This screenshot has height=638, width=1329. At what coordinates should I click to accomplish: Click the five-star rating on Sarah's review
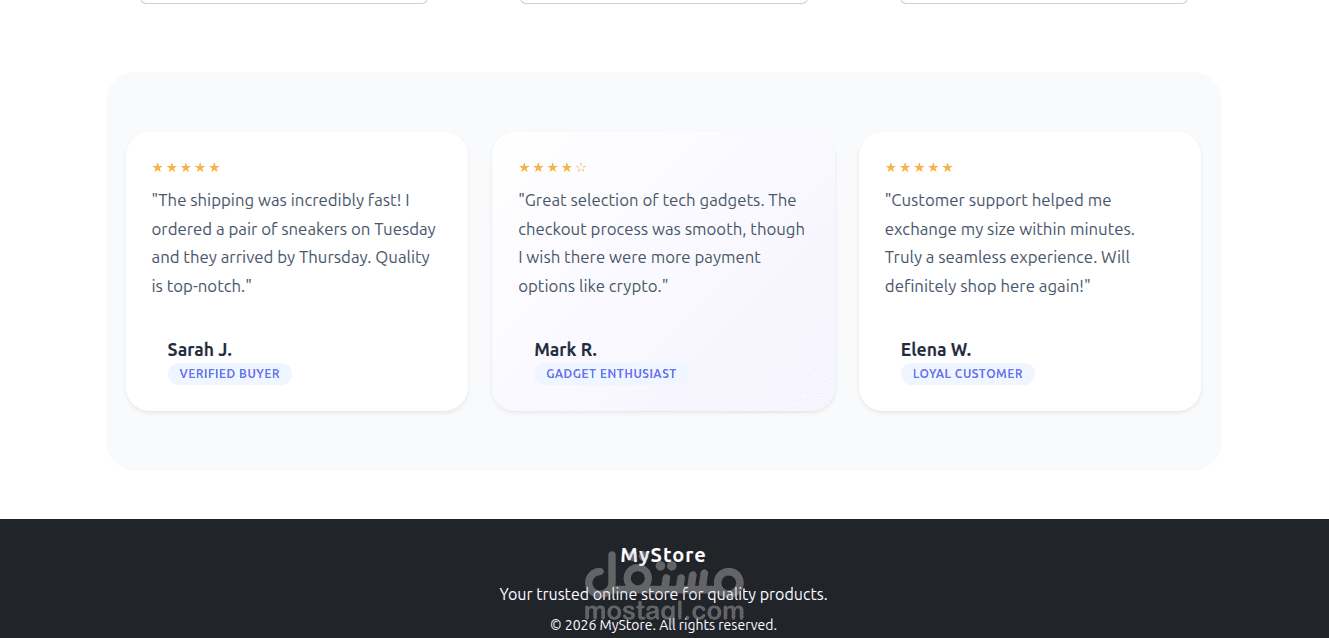tap(186, 167)
